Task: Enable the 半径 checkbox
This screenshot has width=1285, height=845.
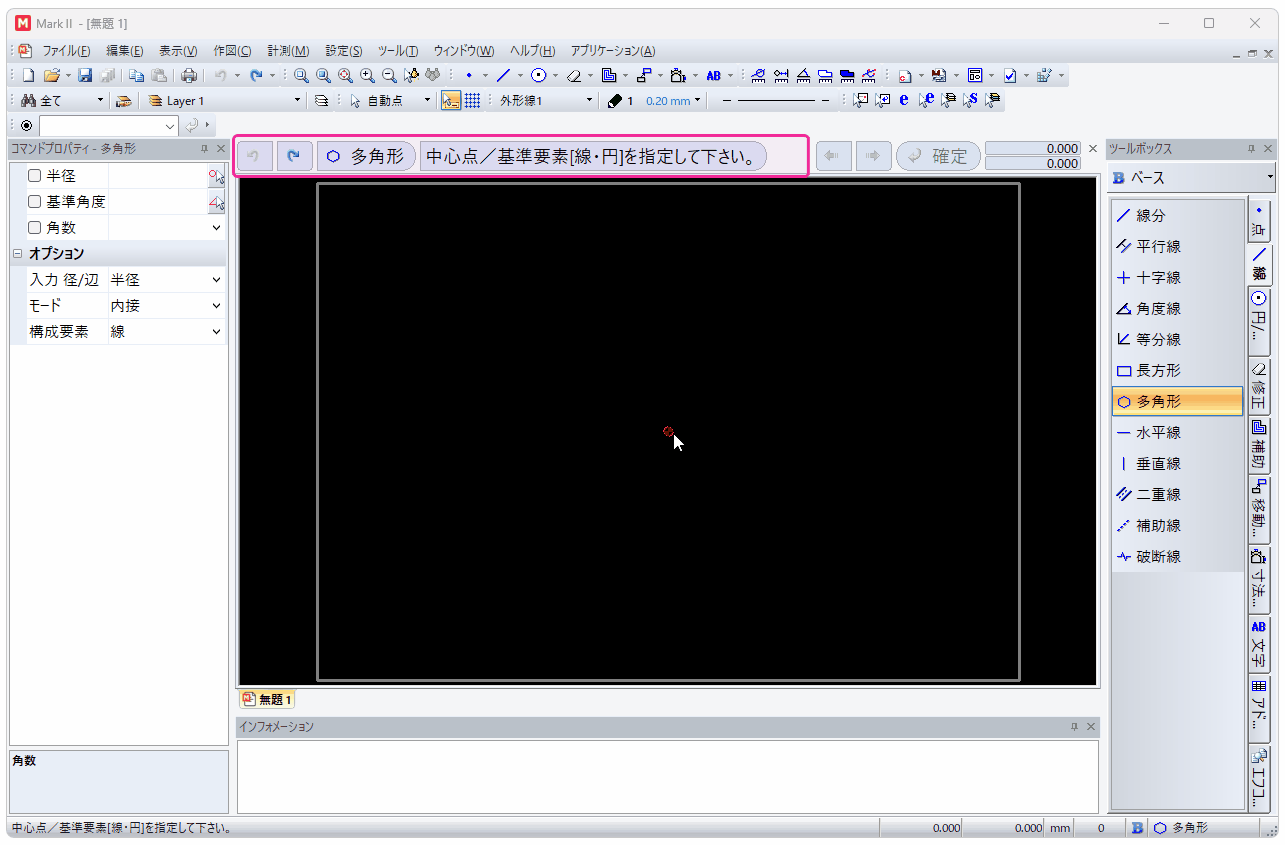Action: click(35, 176)
